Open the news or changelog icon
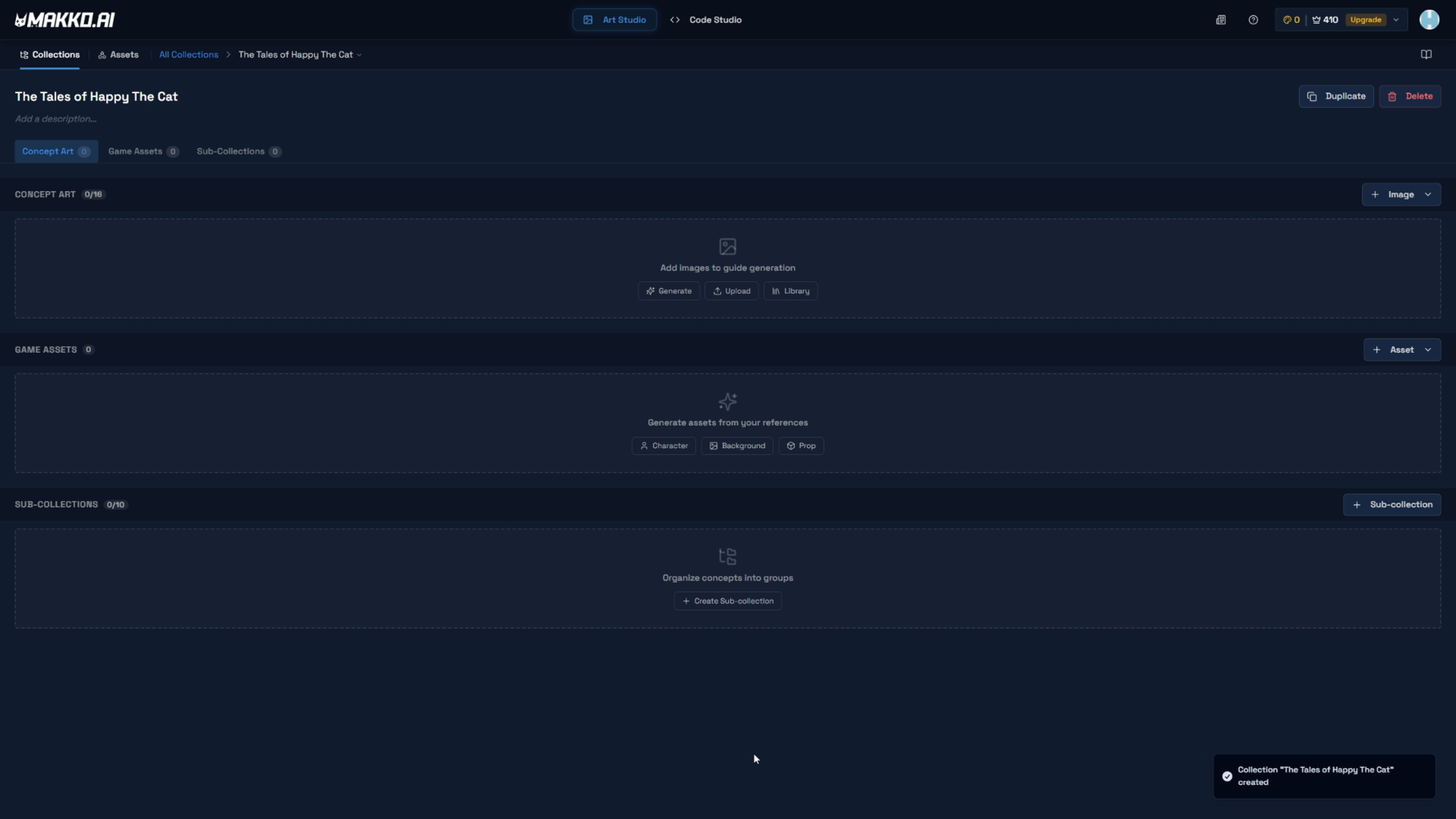1456x819 pixels. pos(1221,20)
